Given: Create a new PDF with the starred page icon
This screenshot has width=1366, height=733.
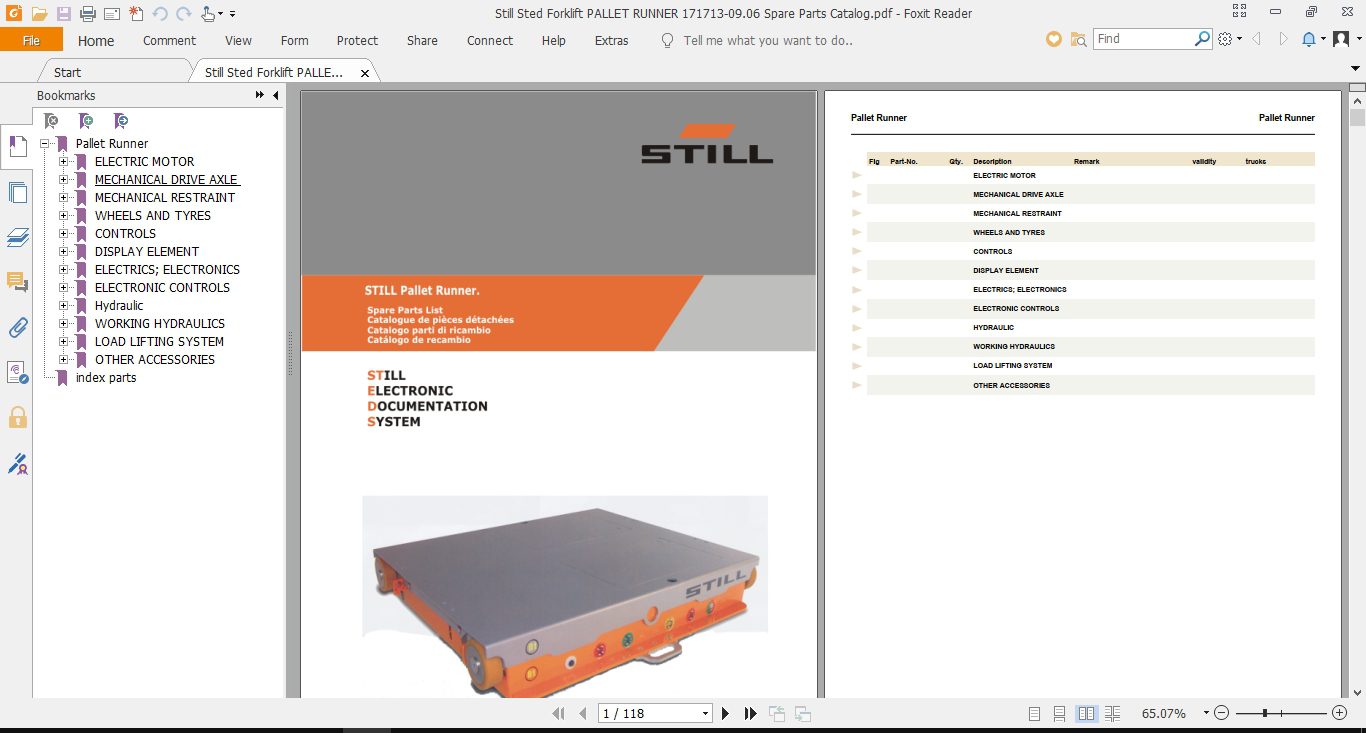Looking at the screenshot, I should (x=136, y=14).
